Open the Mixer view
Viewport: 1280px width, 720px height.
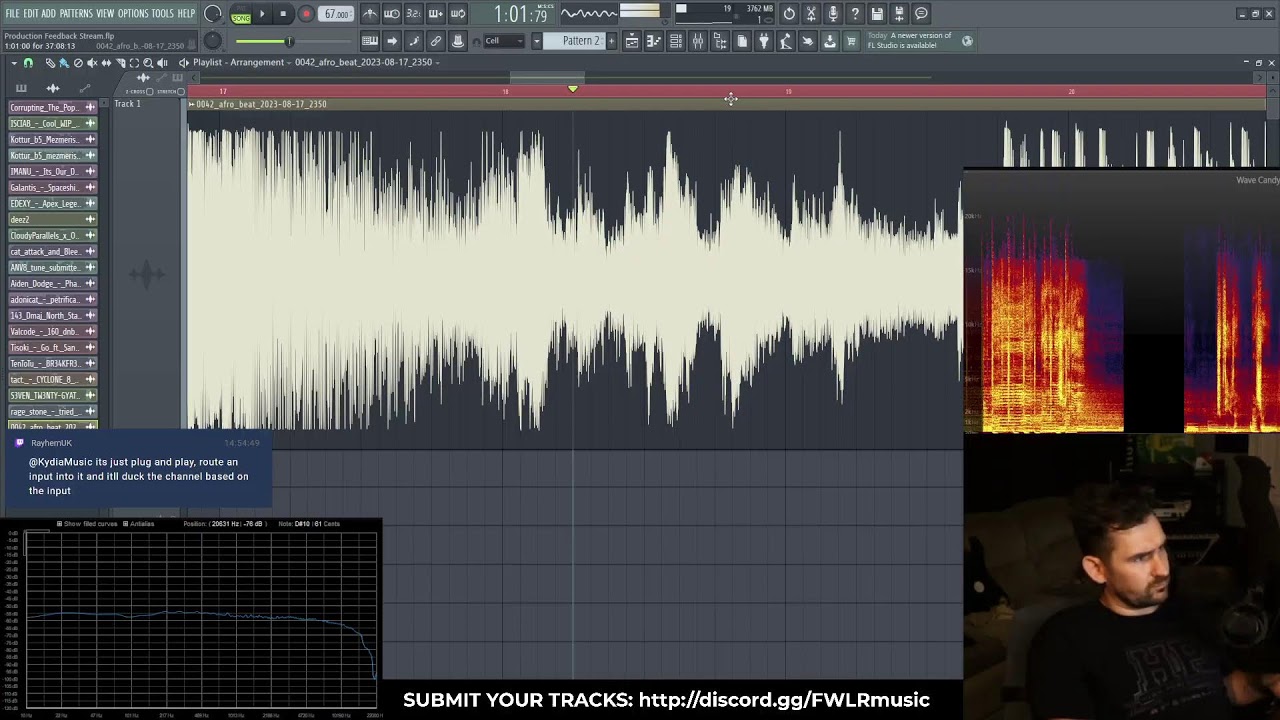[x=698, y=41]
